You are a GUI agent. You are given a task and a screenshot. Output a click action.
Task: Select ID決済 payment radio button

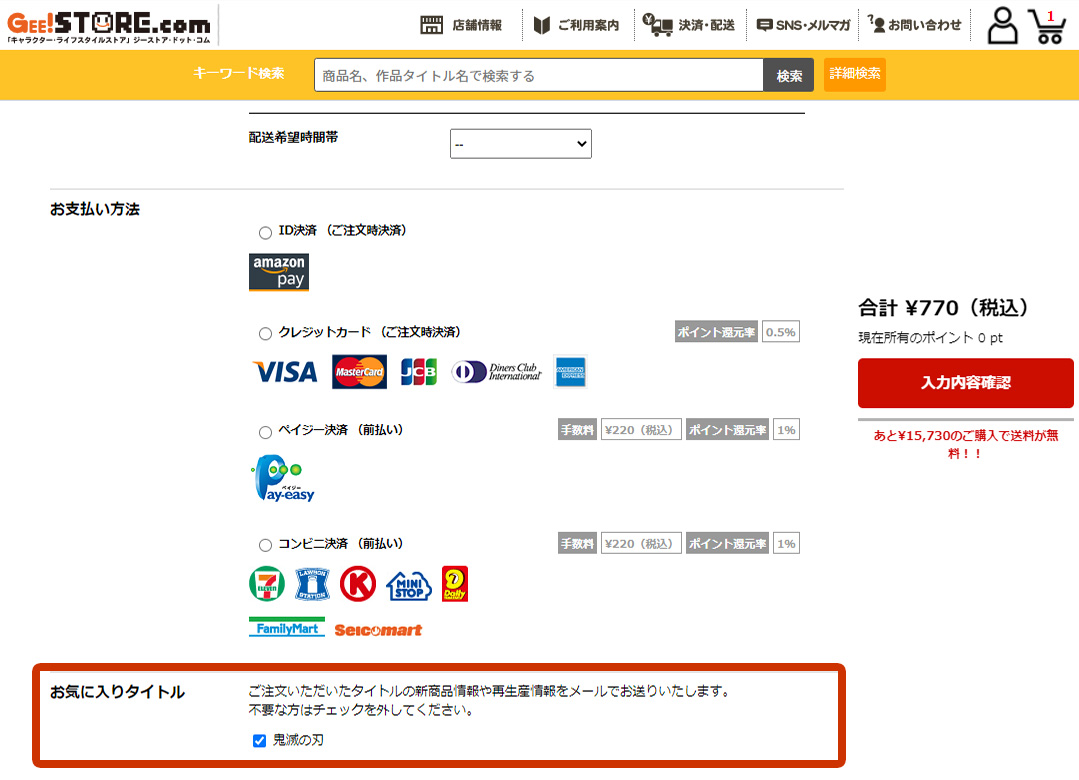[265, 233]
